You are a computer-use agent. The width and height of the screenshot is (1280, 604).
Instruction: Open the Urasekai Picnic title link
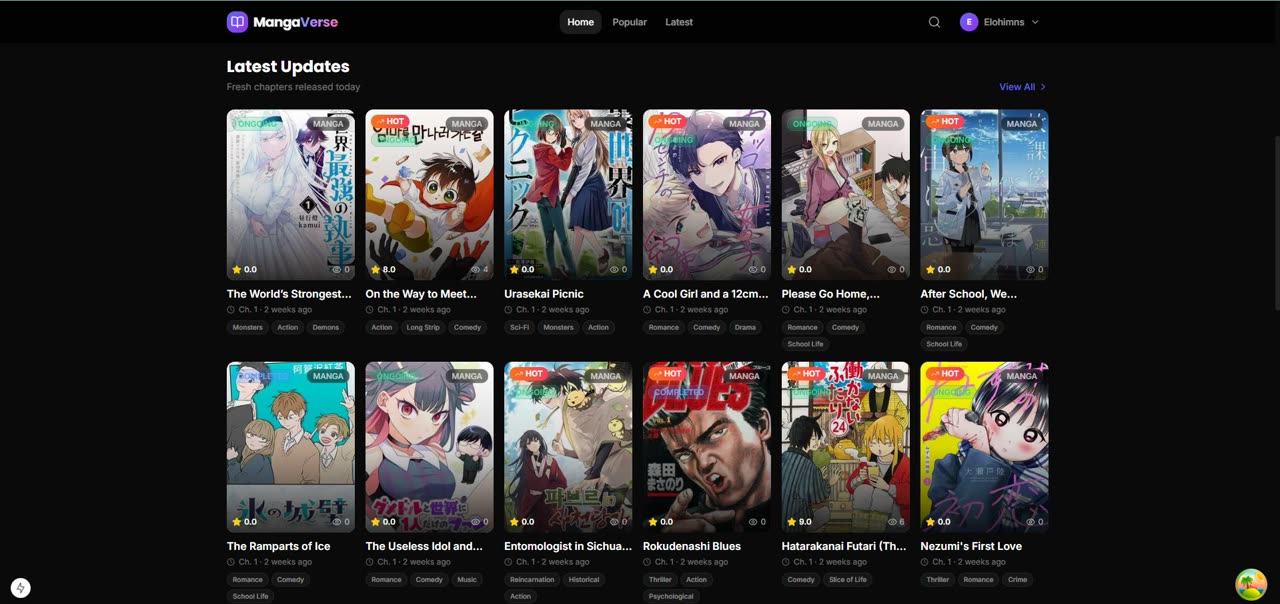(544, 294)
